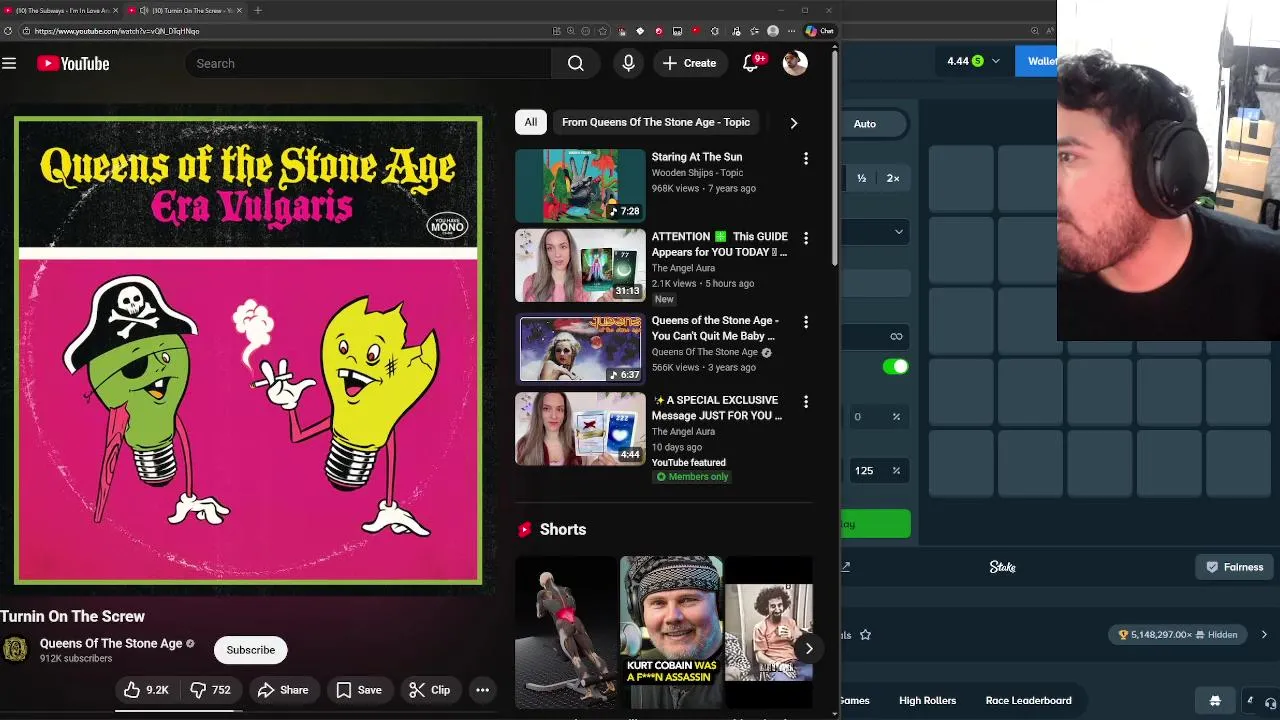Double the bet with the 2× button

pyautogui.click(x=893, y=178)
